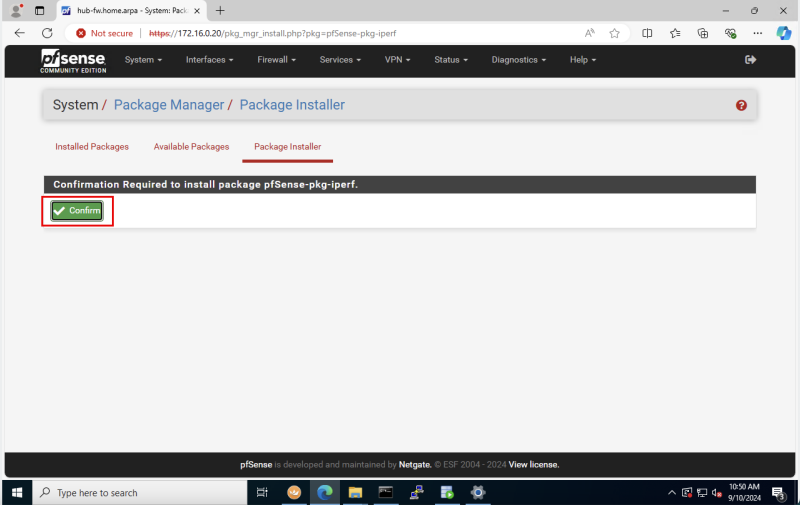The width and height of the screenshot is (800, 505).
Task: Open the red help question mark icon
Action: pos(741,105)
